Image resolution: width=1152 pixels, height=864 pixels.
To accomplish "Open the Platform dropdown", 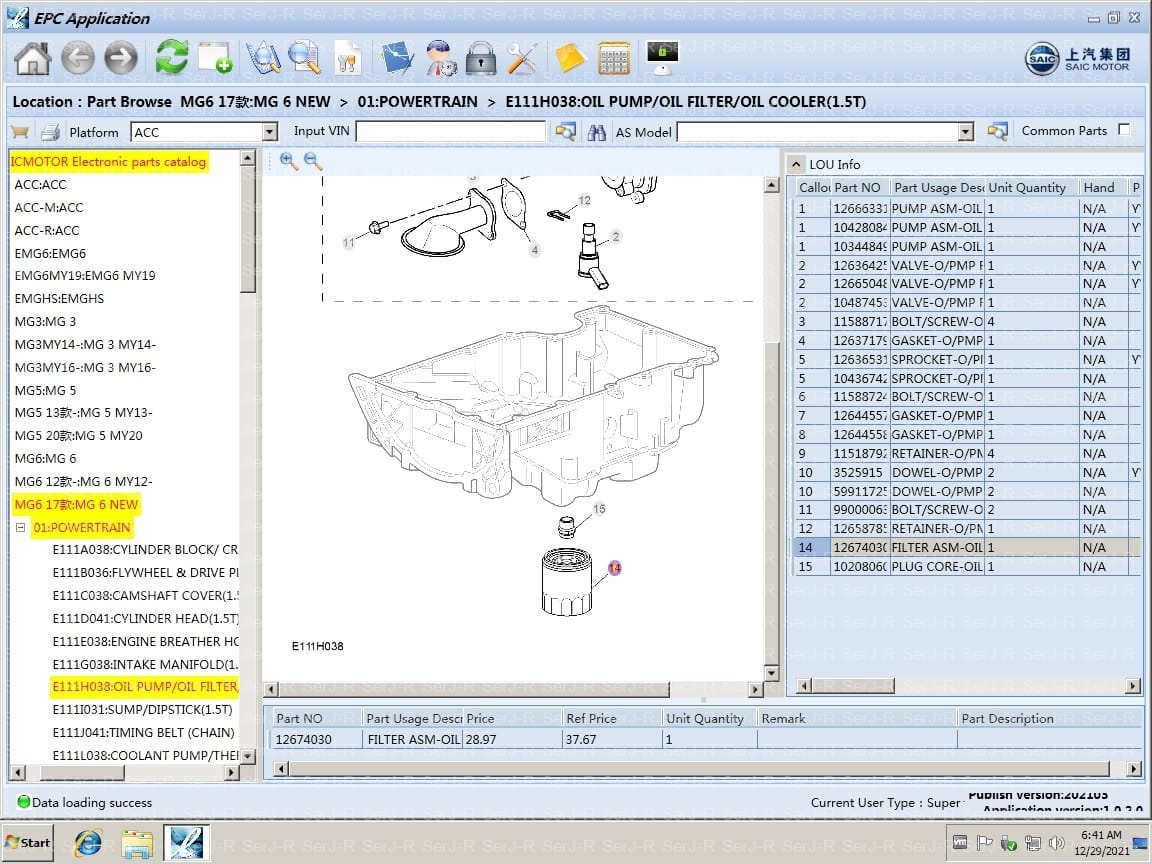I will tap(270, 132).
